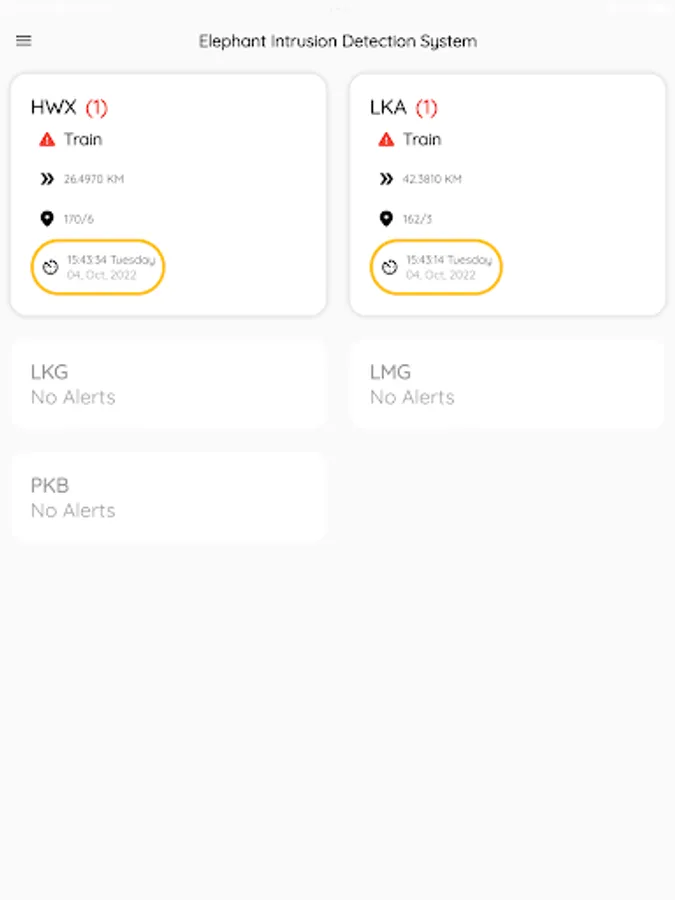Image resolution: width=675 pixels, height=900 pixels.
Task: Click the location pin icon in HWX card
Action: (47, 218)
